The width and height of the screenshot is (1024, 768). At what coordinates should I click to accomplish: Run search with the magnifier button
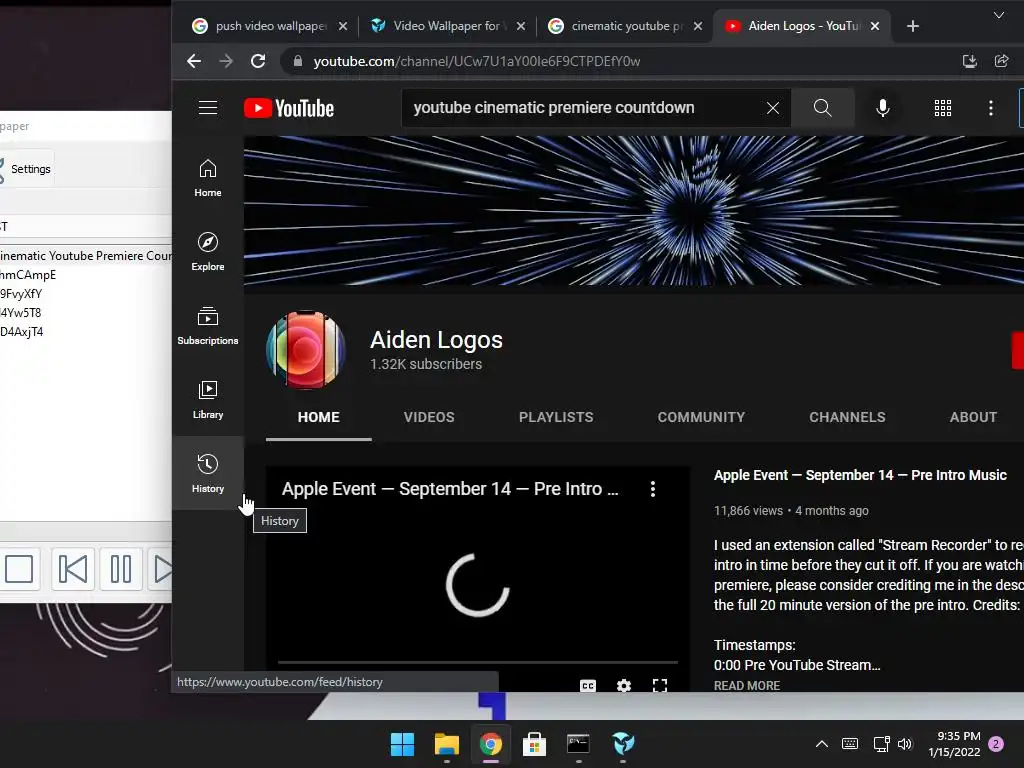point(822,108)
